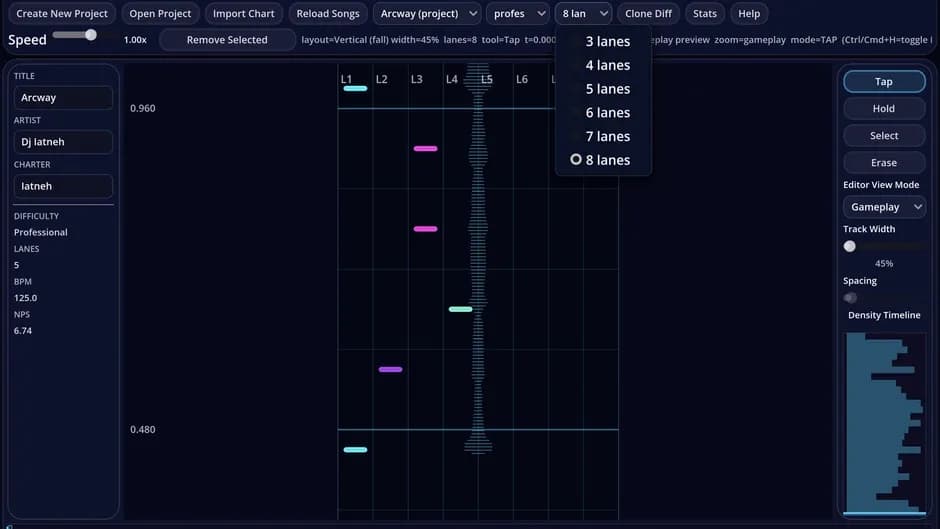The height and width of the screenshot is (529, 940).
Task: Select the Hold tool
Action: [x=884, y=109]
